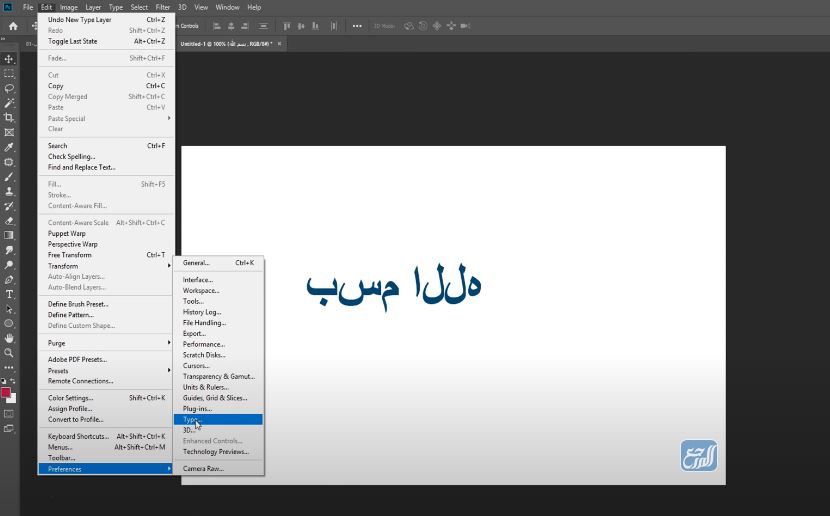Choose Color Settings...
This screenshot has width=830, height=516.
point(106,397)
